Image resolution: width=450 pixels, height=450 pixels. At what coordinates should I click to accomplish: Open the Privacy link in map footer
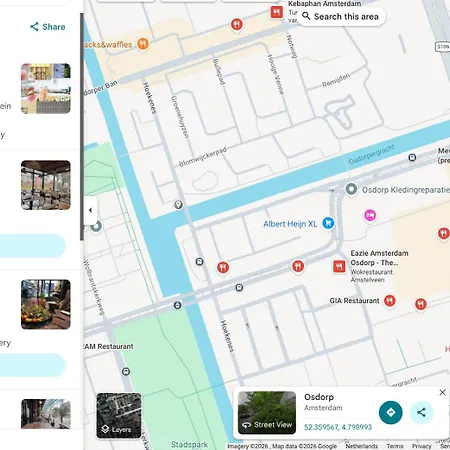click(422, 446)
